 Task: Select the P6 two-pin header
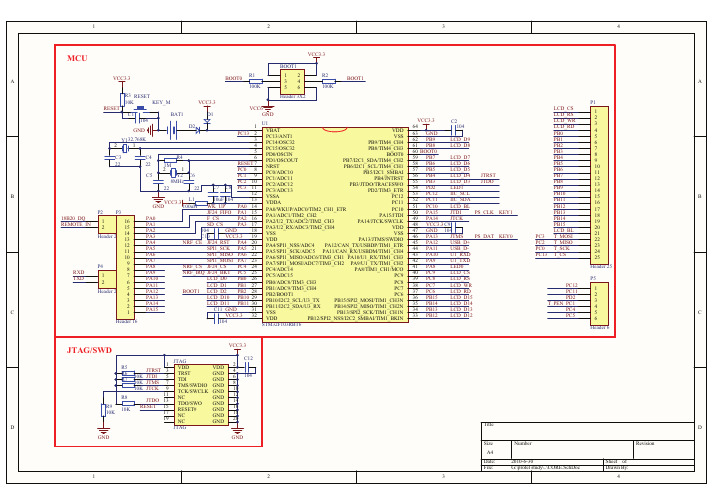click(107, 279)
